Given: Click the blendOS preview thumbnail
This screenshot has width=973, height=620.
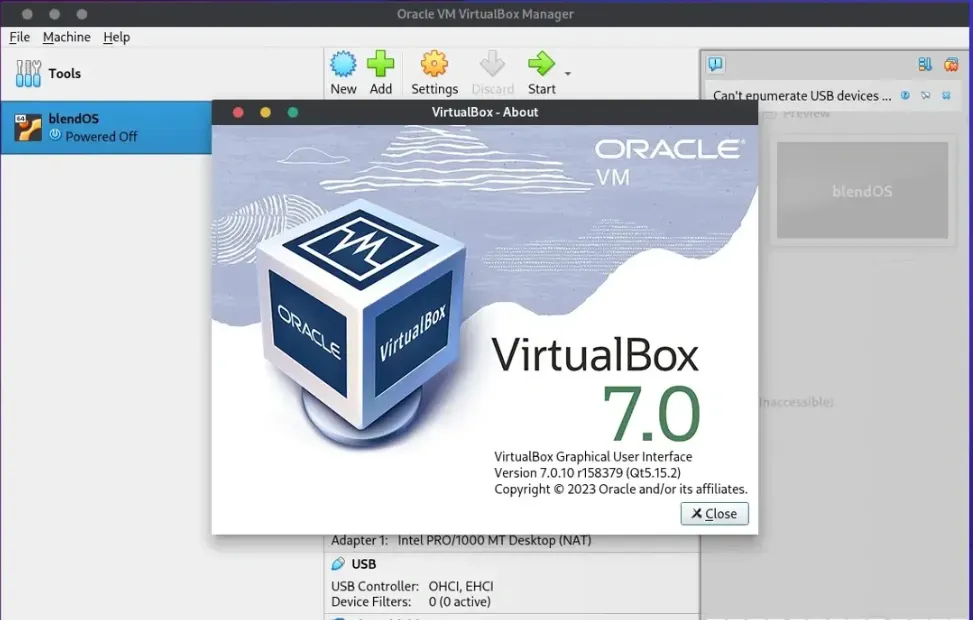Looking at the screenshot, I should click(862, 190).
